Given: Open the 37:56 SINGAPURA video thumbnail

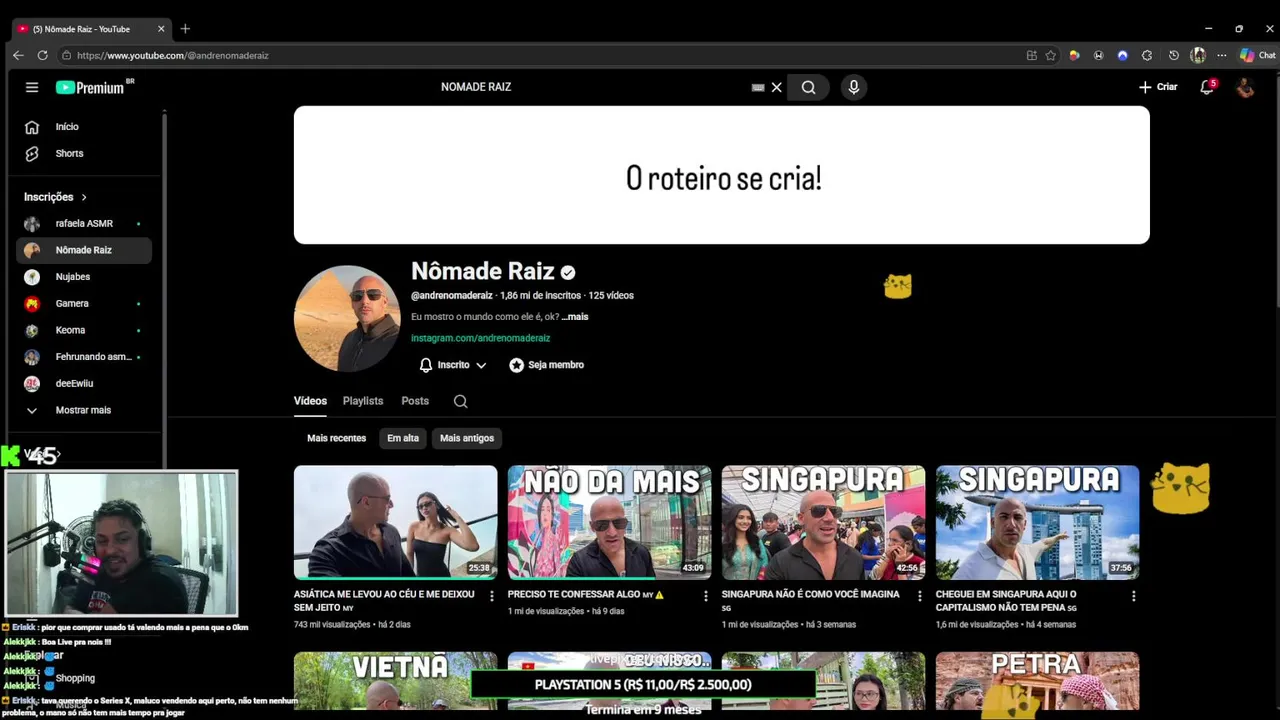Looking at the screenshot, I should coord(1037,522).
